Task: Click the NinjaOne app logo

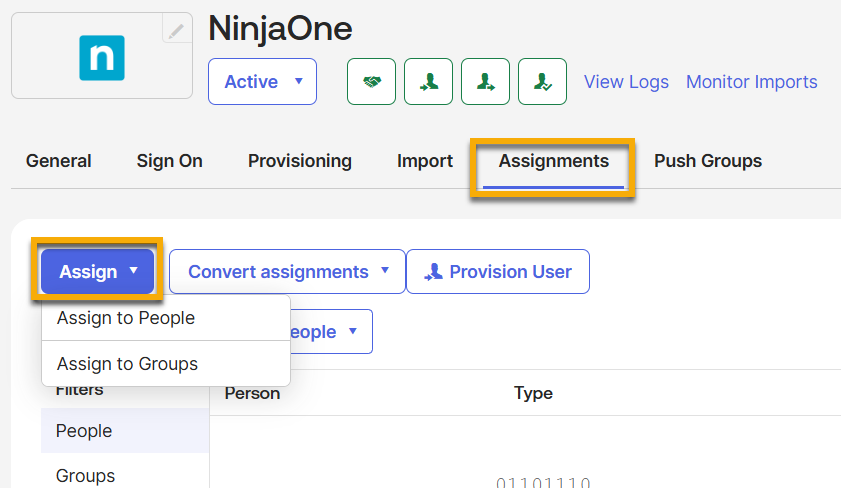Action: tap(102, 58)
